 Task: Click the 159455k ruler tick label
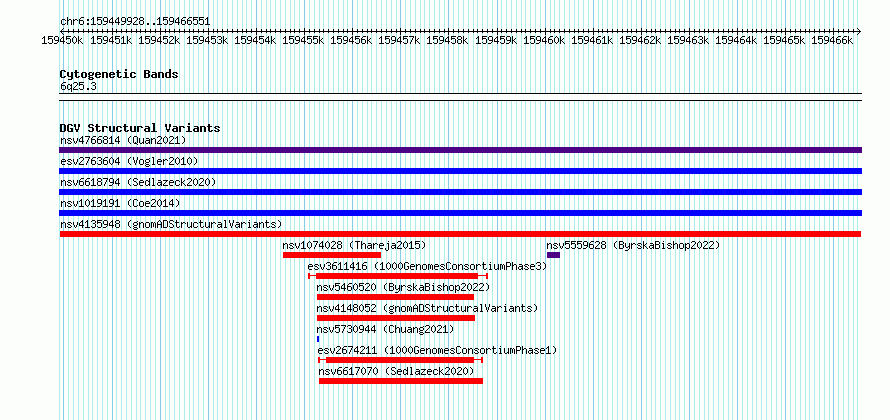[303, 40]
